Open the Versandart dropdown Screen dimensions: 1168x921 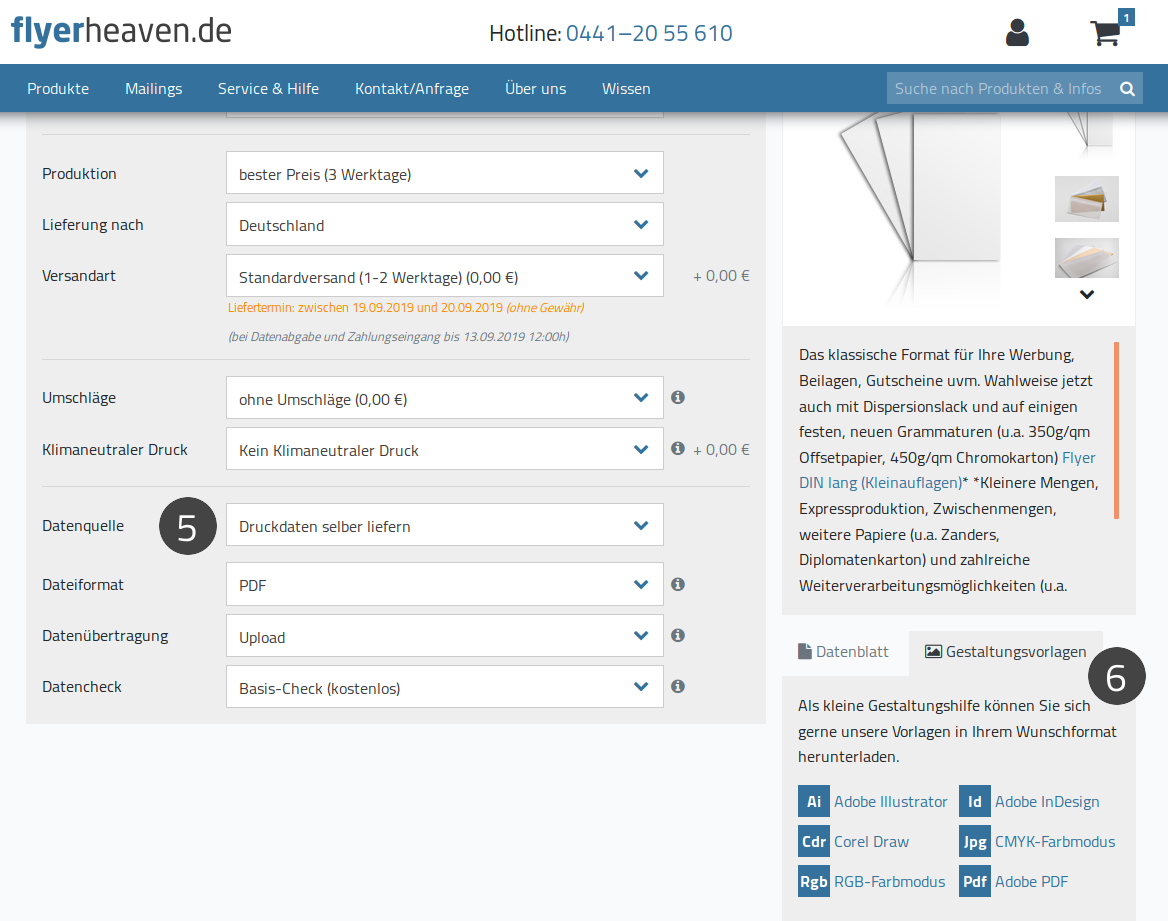(x=445, y=276)
